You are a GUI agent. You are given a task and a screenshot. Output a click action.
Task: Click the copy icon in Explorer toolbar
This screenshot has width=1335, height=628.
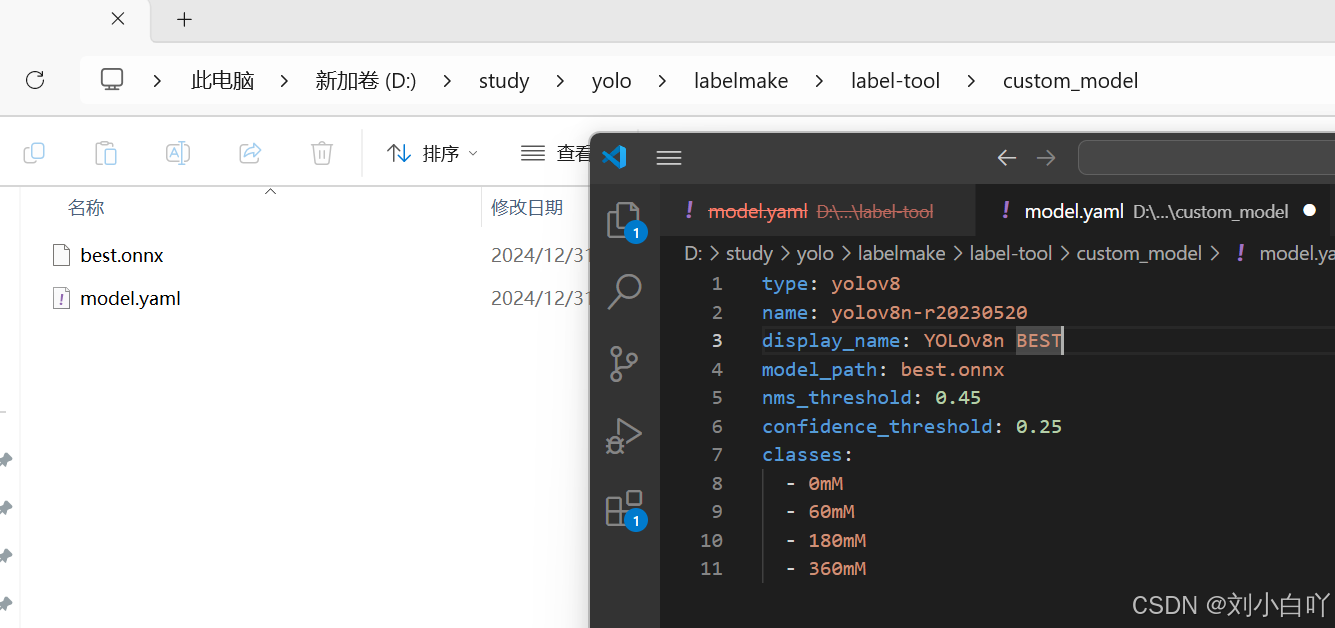click(34, 153)
